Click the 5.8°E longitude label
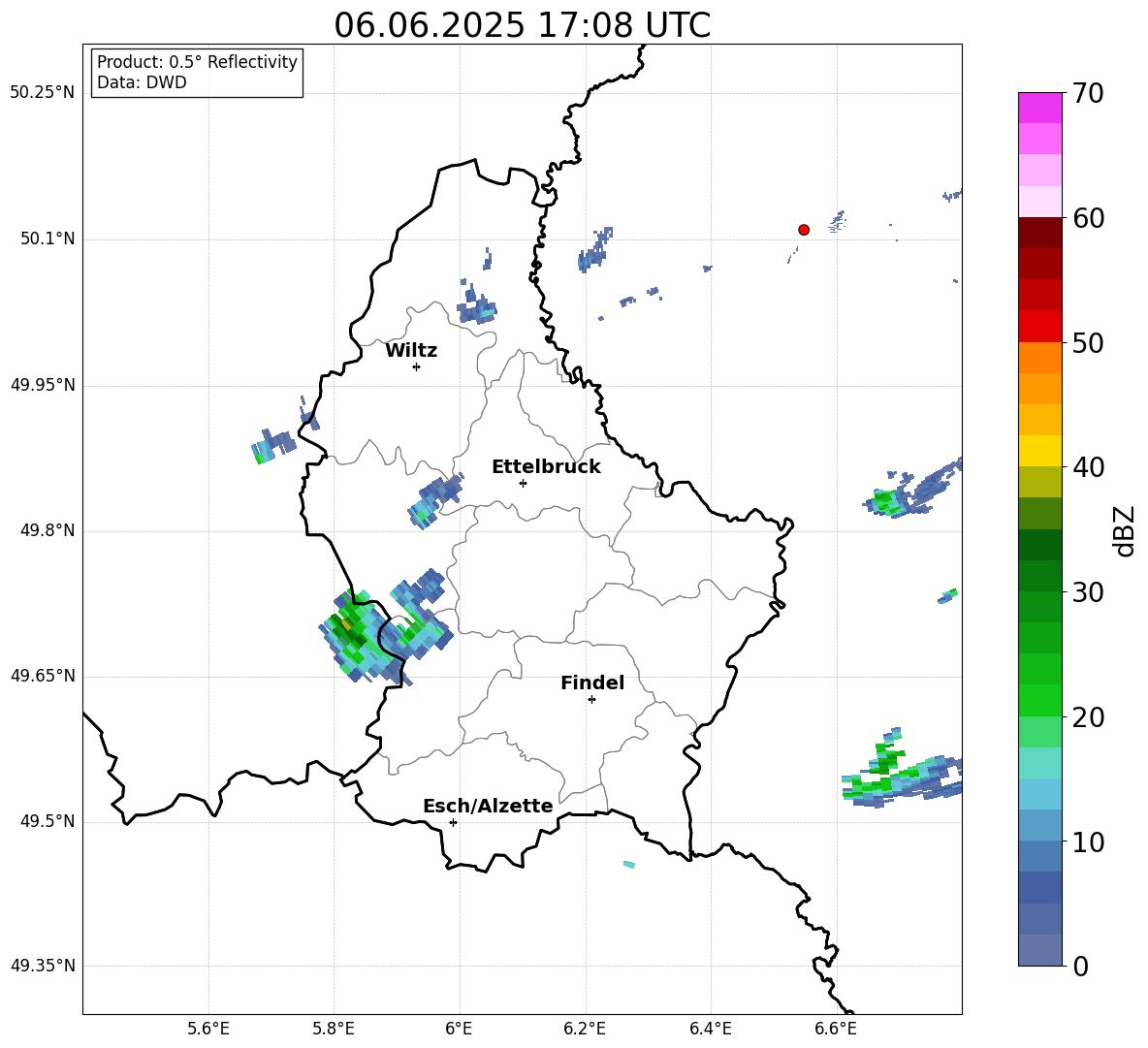Image resolution: width=1148 pixels, height=1048 pixels. click(334, 1029)
